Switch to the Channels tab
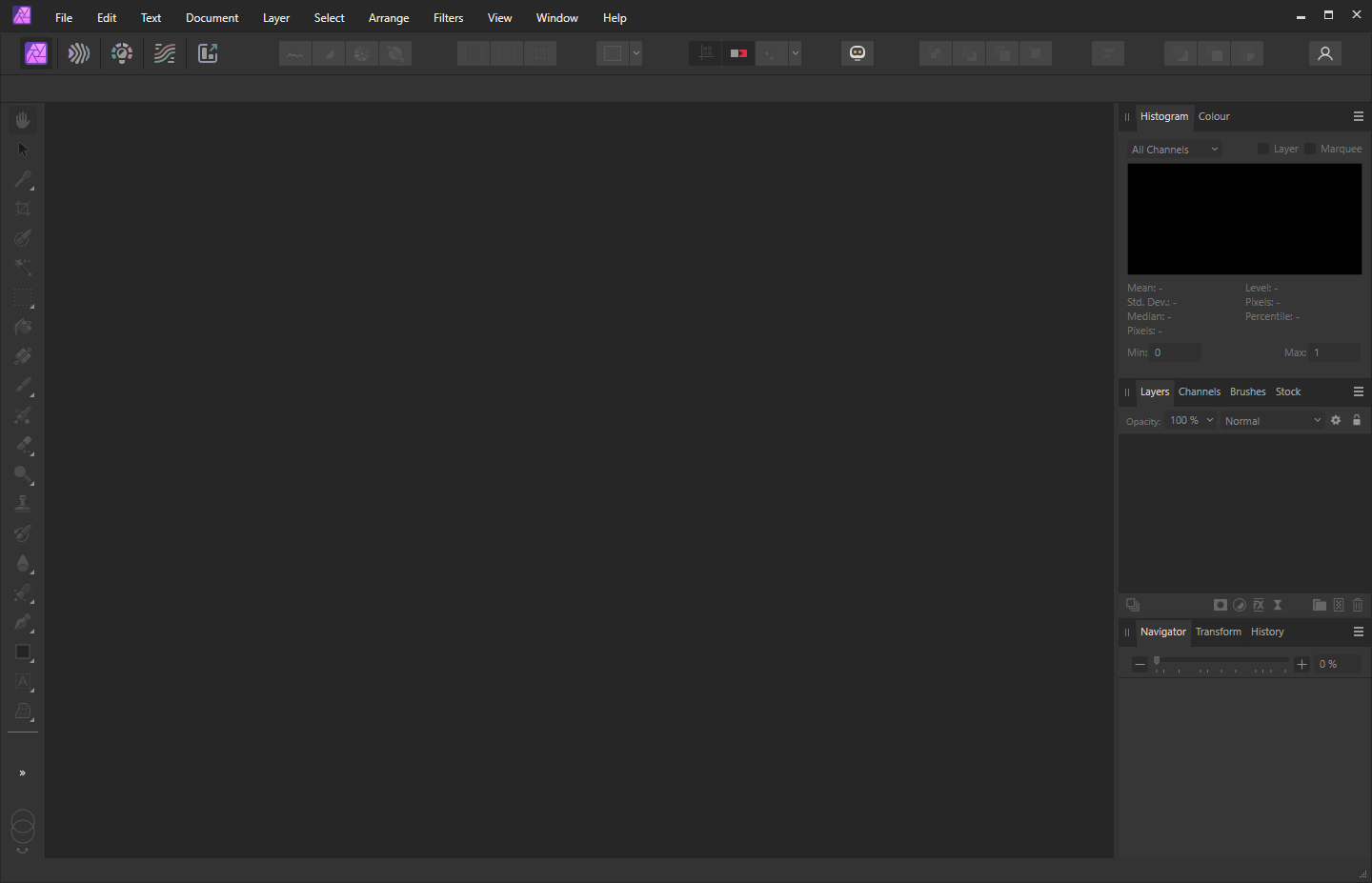The width and height of the screenshot is (1372, 883). pos(1199,391)
